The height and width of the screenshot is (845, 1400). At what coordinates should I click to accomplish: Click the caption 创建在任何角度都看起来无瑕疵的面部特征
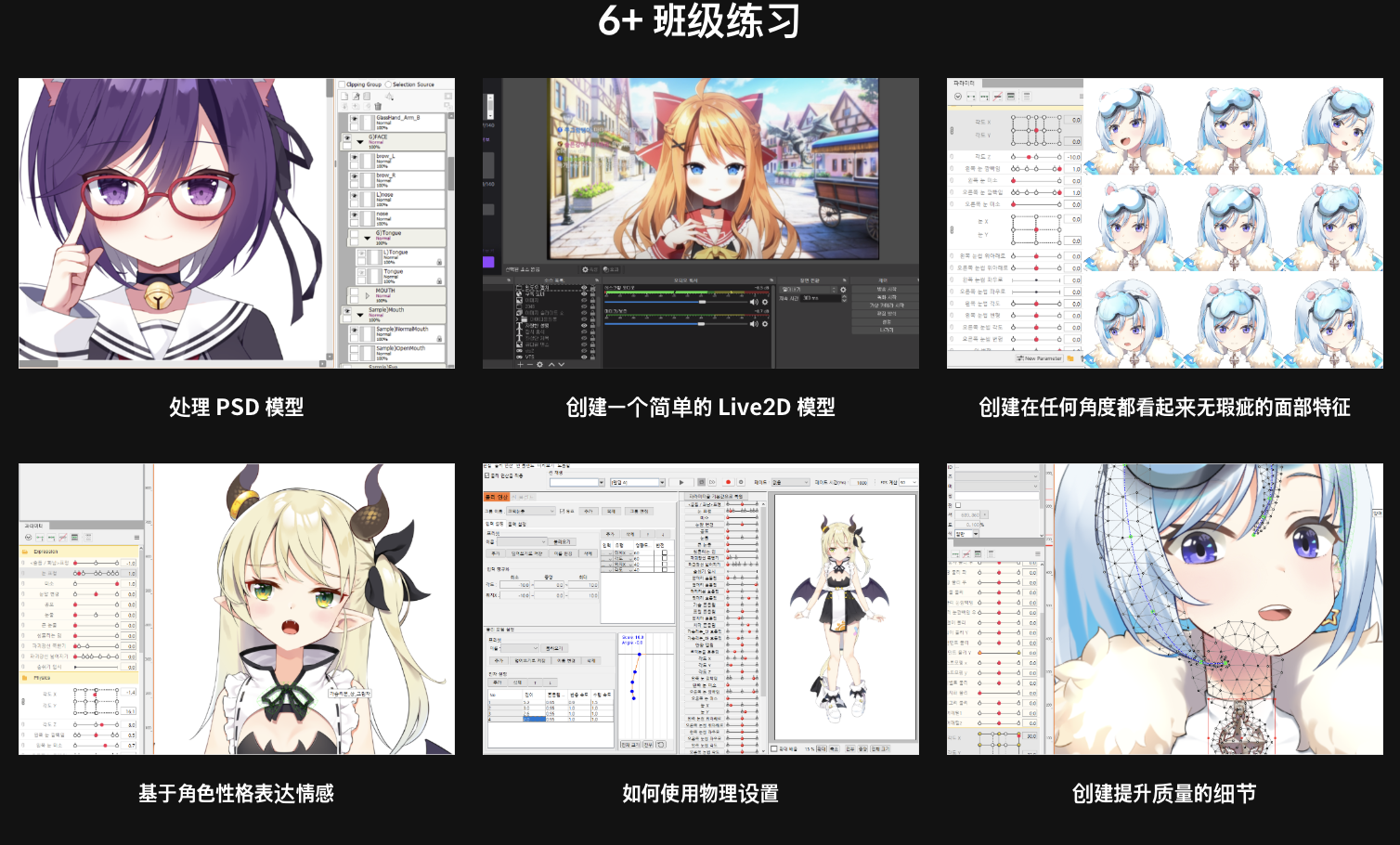pos(1165,407)
